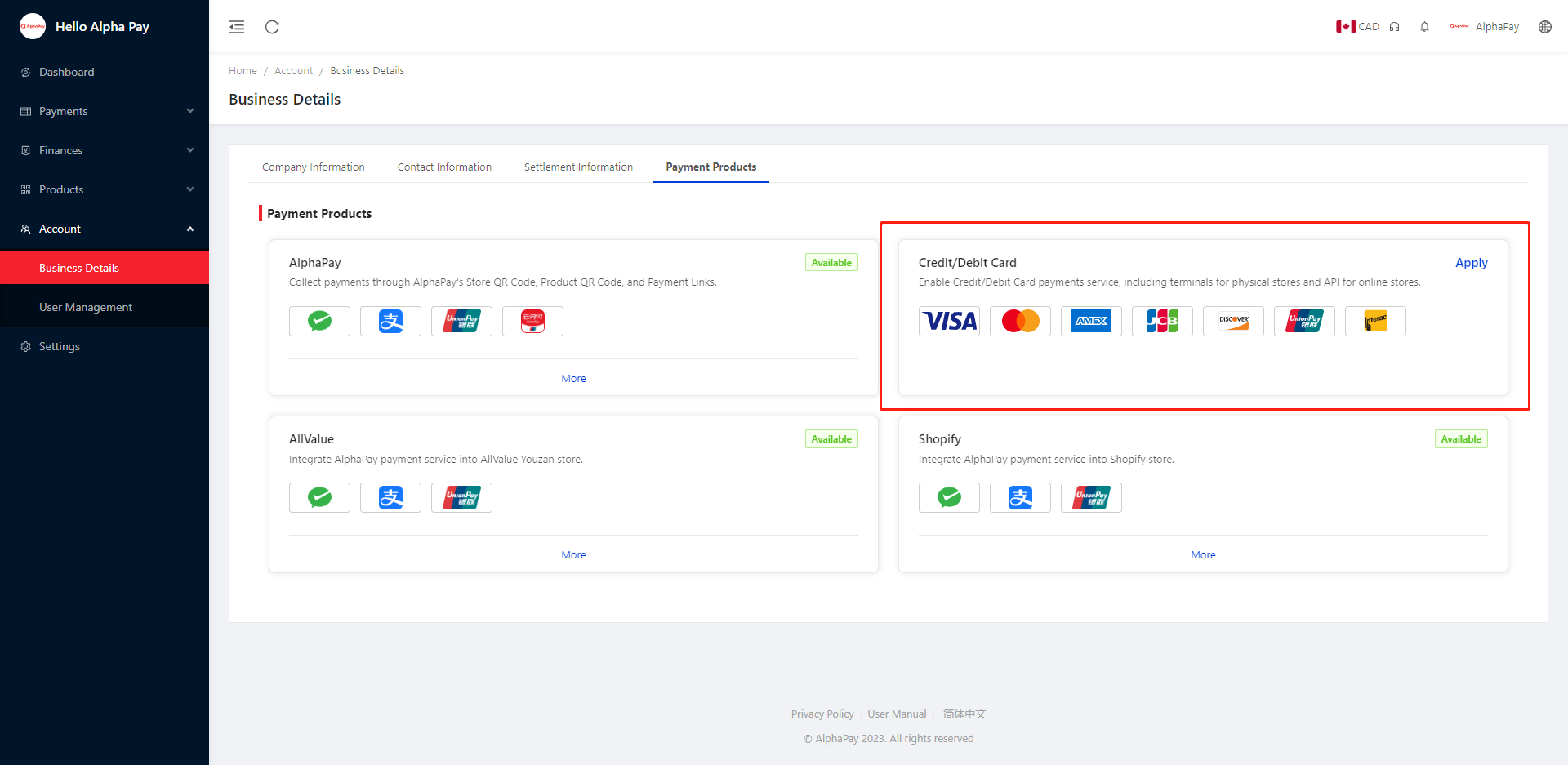Select the Payment Products tab
1568x765 pixels.
coord(711,167)
